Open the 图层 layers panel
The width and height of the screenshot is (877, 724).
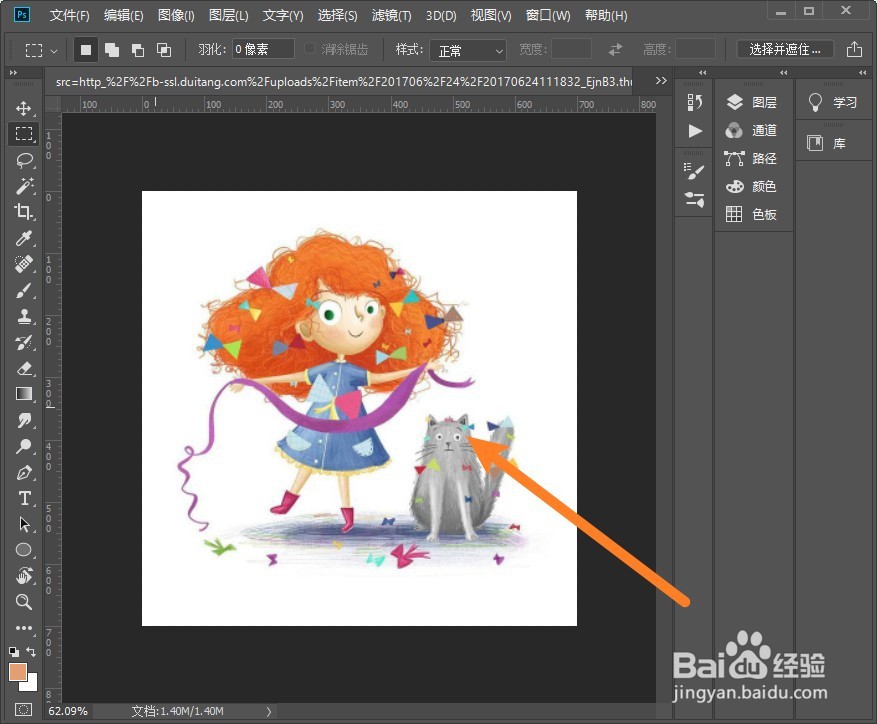[752, 102]
